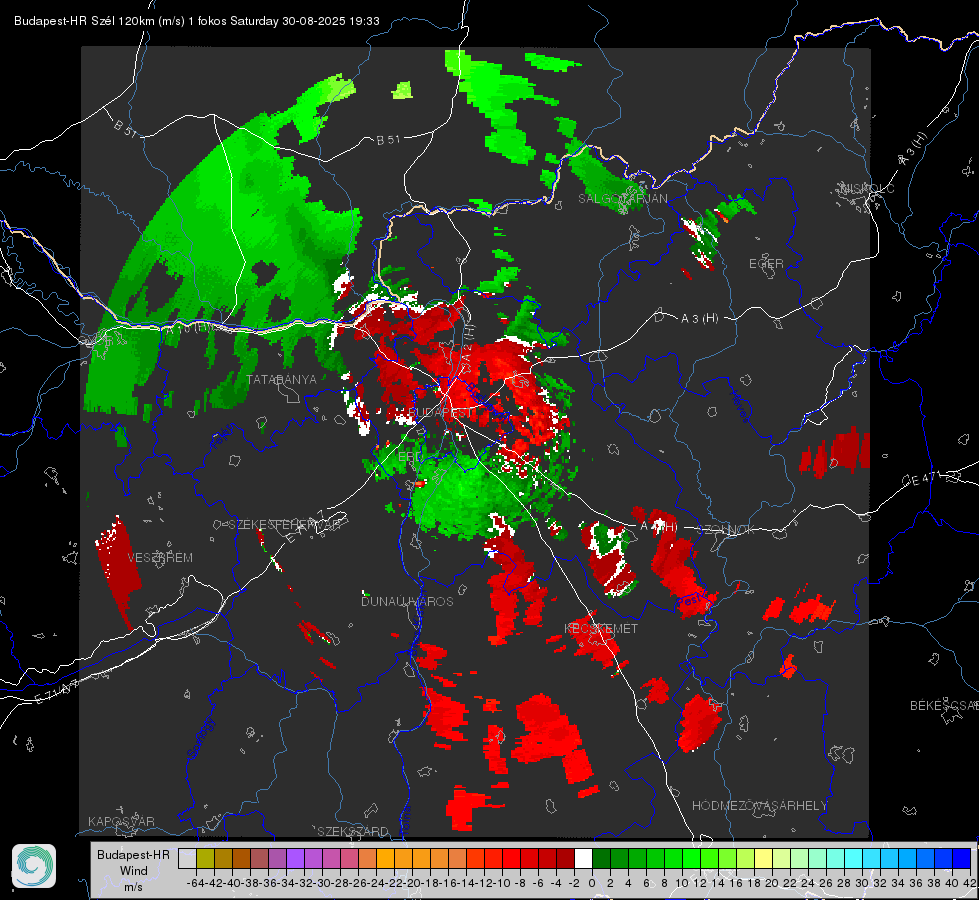Click the EGER city label
Image resolution: width=979 pixels, height=900 pixels.
(x=766, y=264)
